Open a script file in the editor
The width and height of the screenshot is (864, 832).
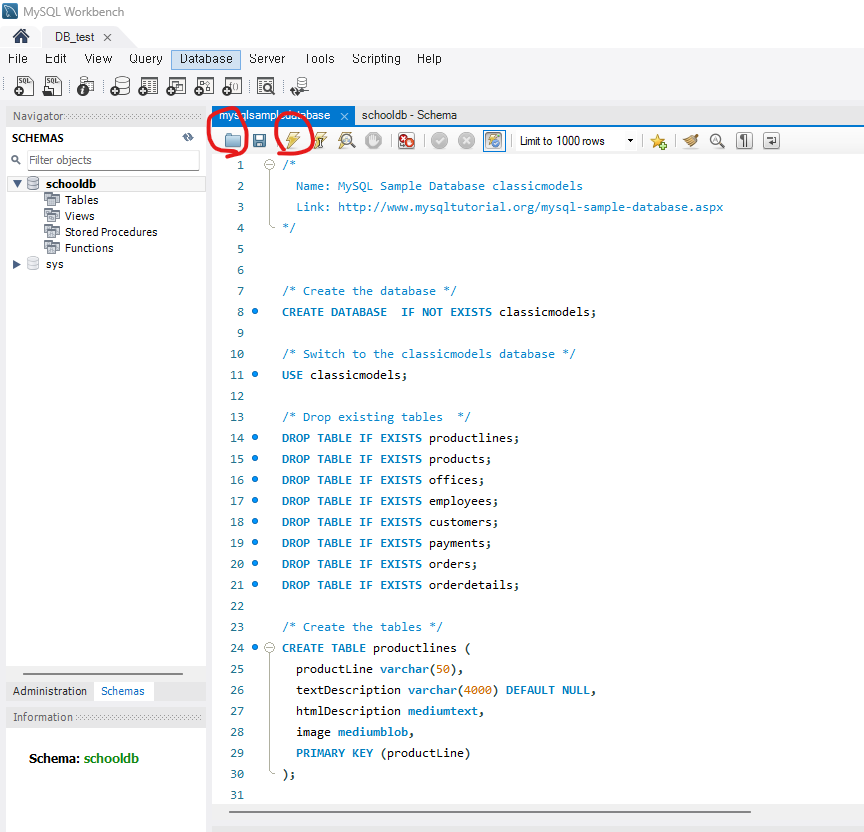[233, 141]
